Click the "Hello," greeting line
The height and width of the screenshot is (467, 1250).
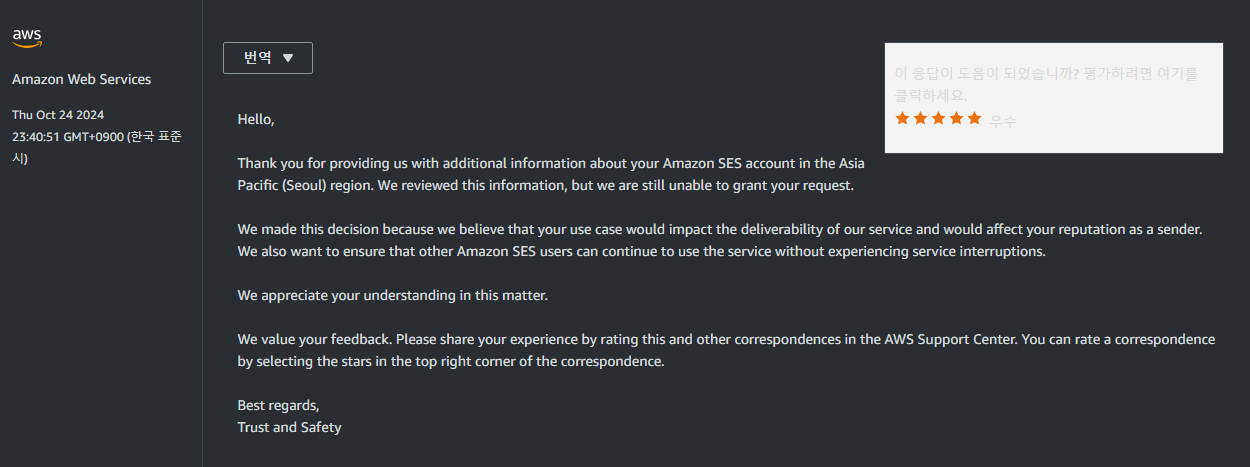point(255,119)
